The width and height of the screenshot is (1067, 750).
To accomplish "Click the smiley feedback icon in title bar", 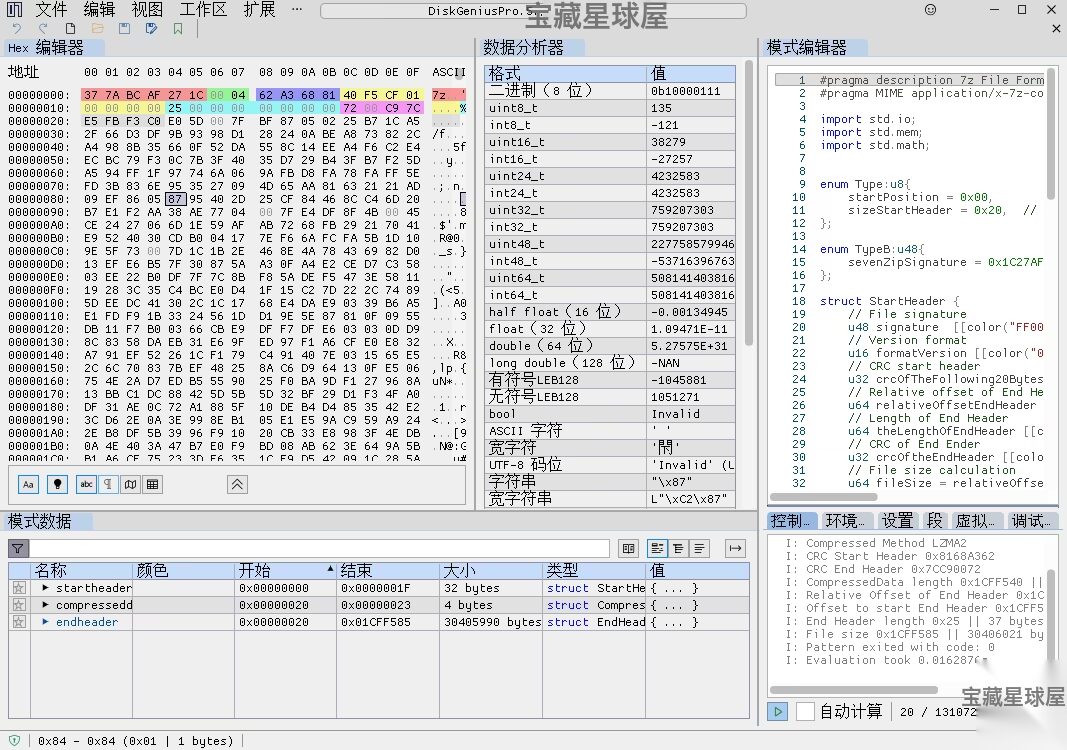I will [931, 10].
